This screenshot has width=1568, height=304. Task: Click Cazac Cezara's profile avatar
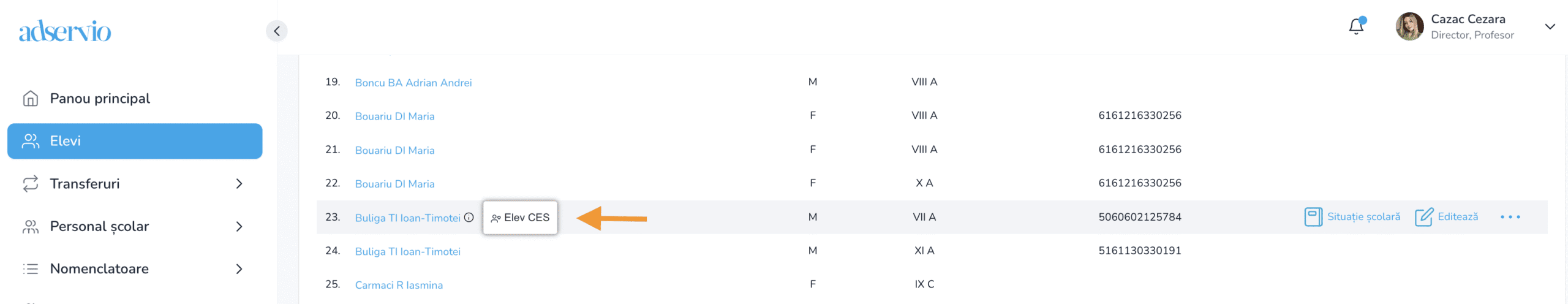point(1409,26)
